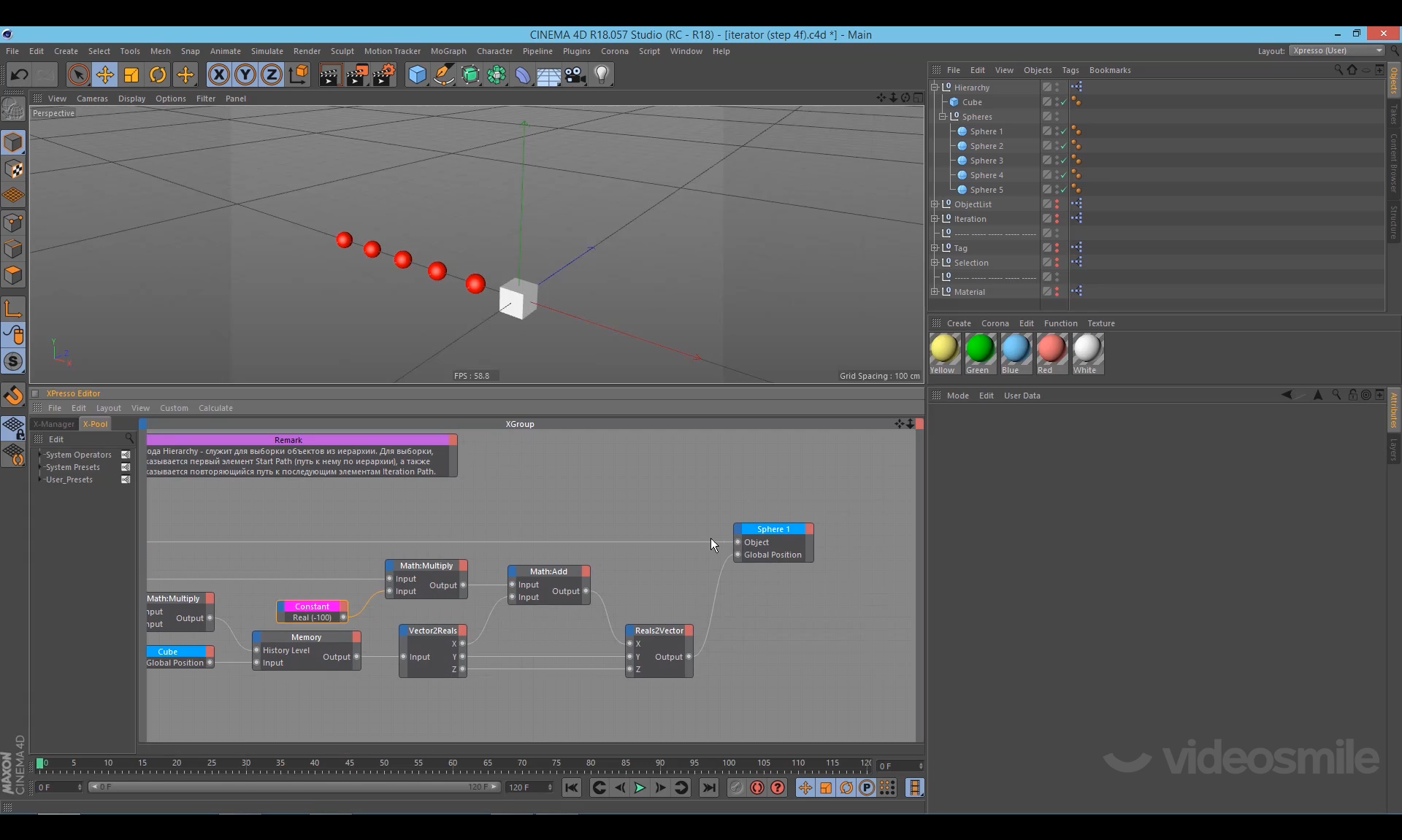
Task: Click the Undo arrow icon
Action: click(20, 74)
